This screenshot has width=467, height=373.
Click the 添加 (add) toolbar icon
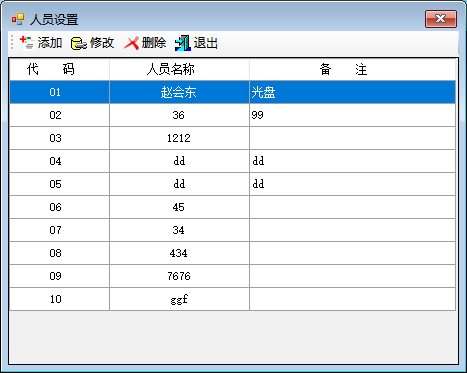tap(27, 43)
